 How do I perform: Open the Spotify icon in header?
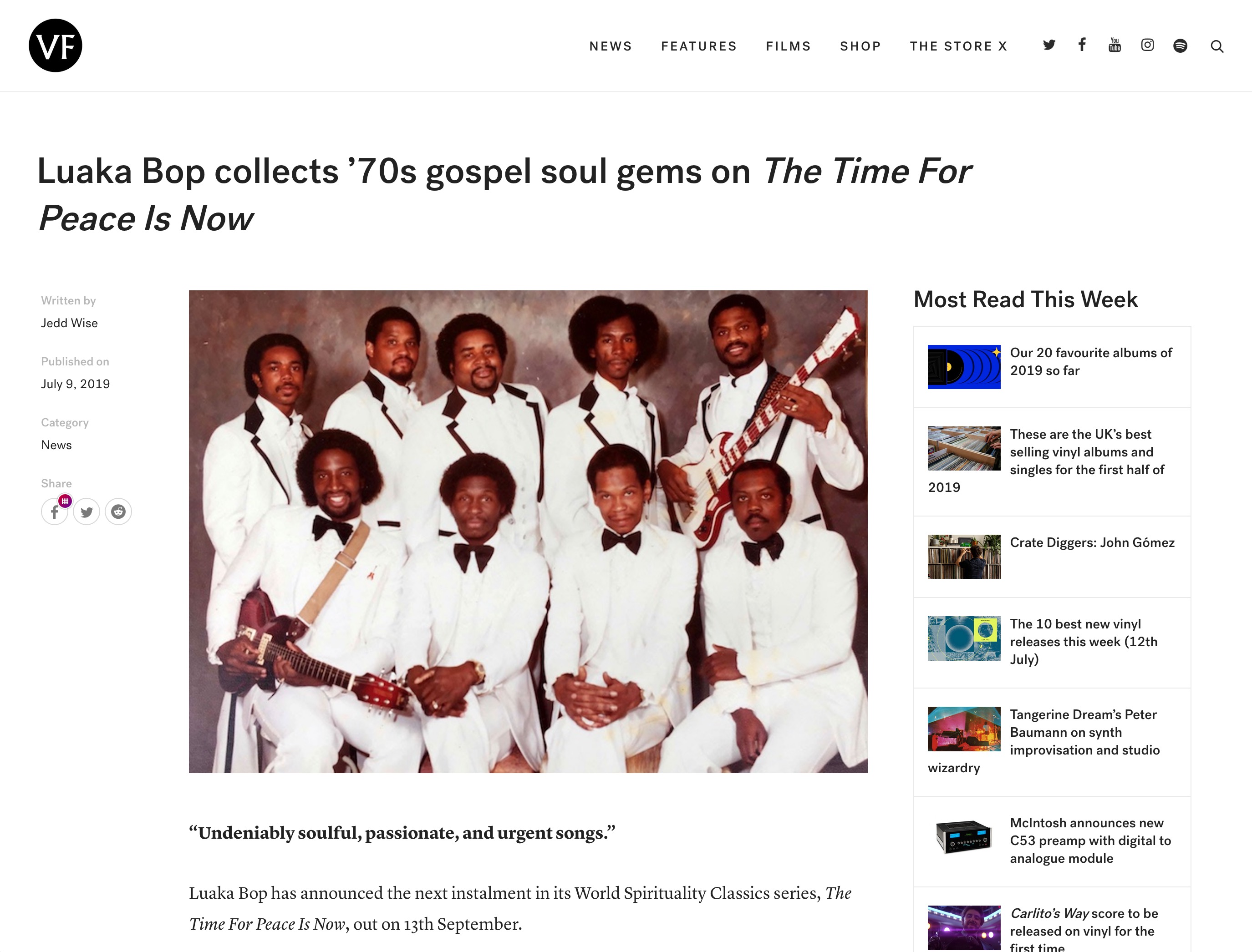1180,46
